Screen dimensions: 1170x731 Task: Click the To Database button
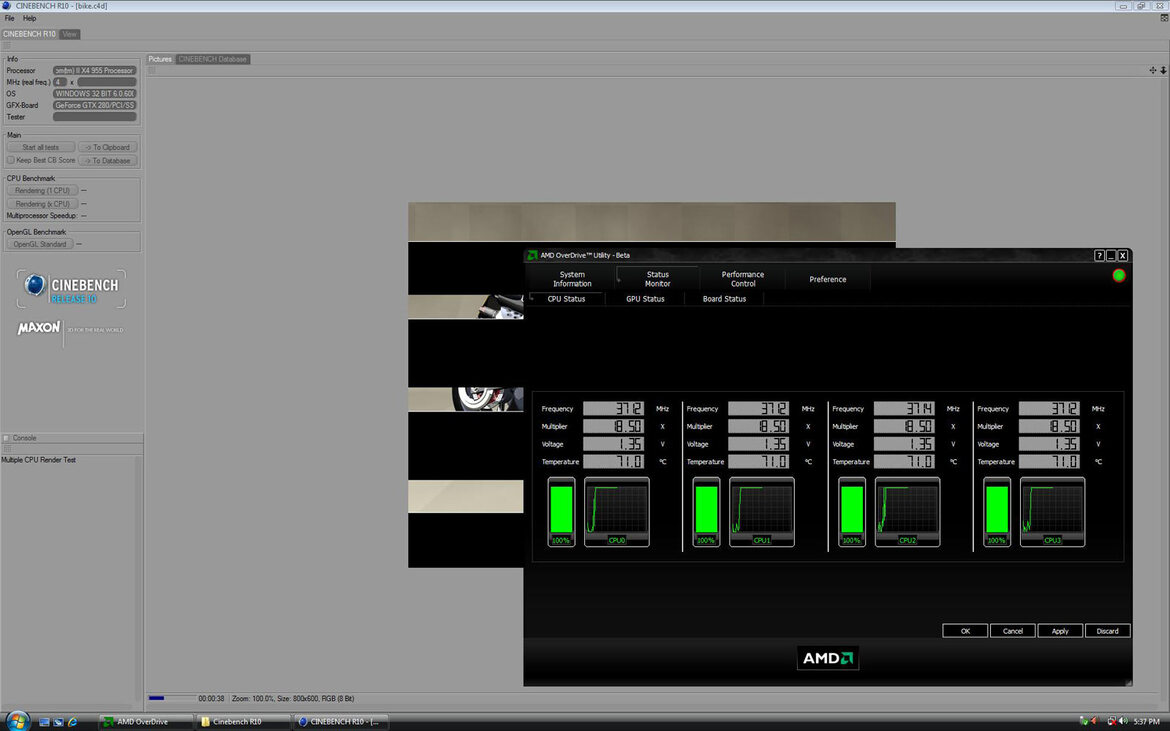(107, 160)
